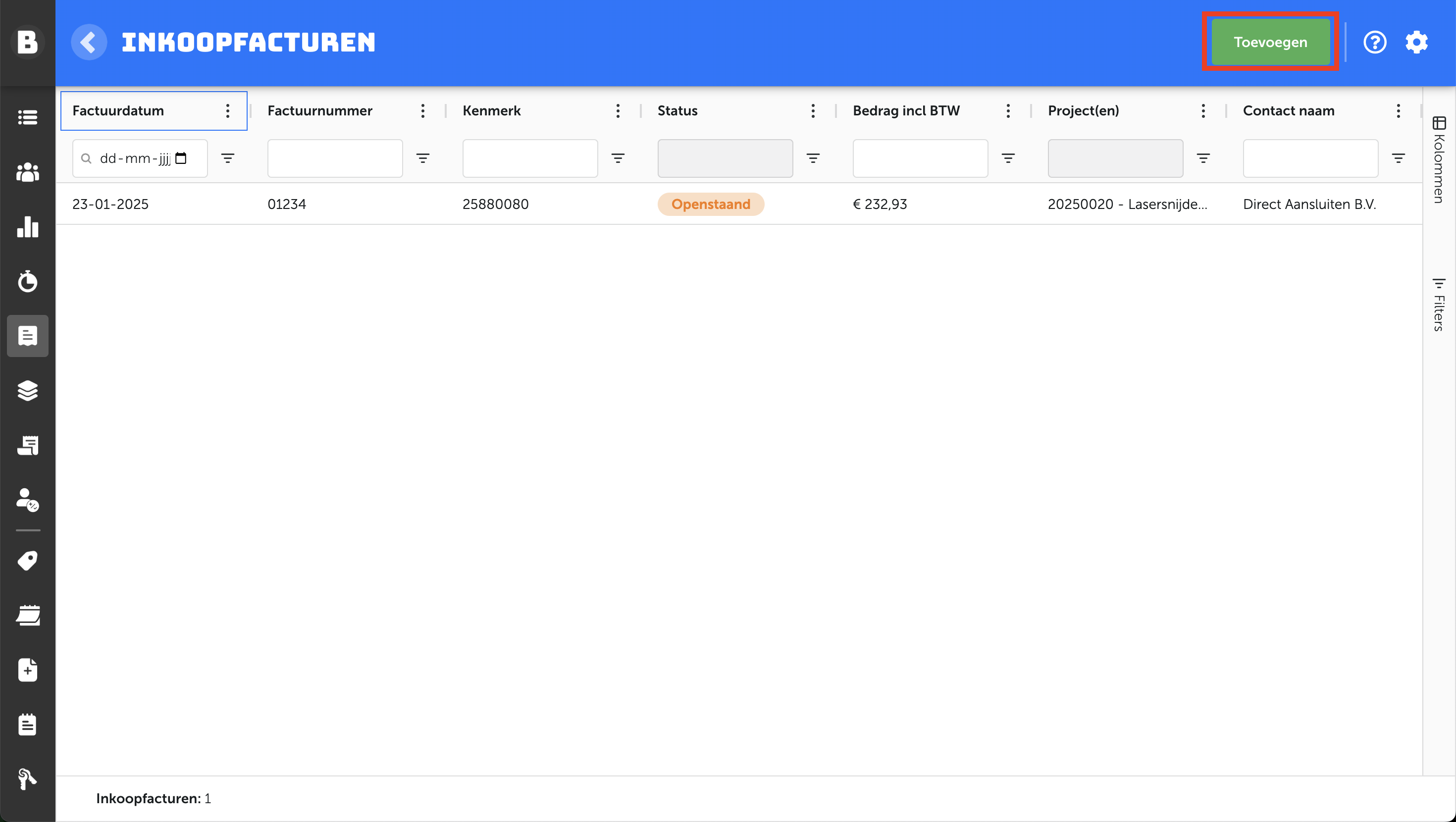Image resolution: width=1456 pixels, height=822 pixels.
Task: Open the stopwatch time tracking sidebar icon
Action: pos(27,281)
